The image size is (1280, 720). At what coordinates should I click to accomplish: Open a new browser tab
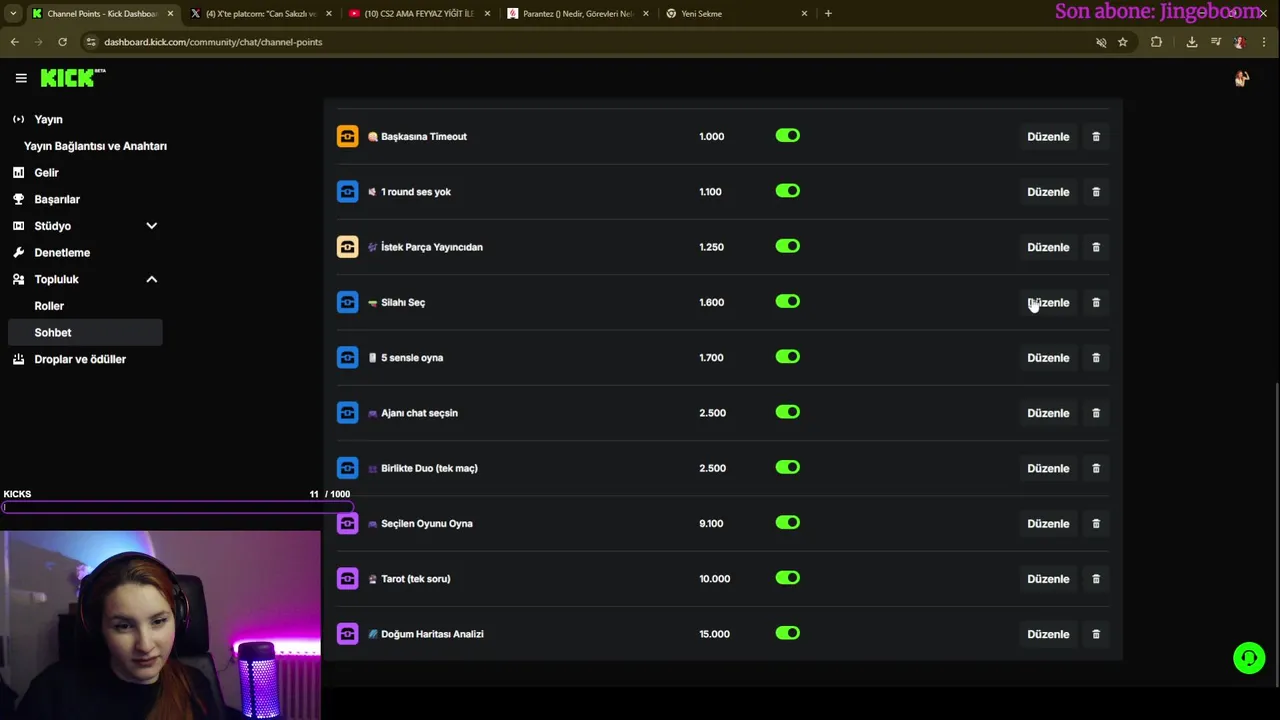828,13
